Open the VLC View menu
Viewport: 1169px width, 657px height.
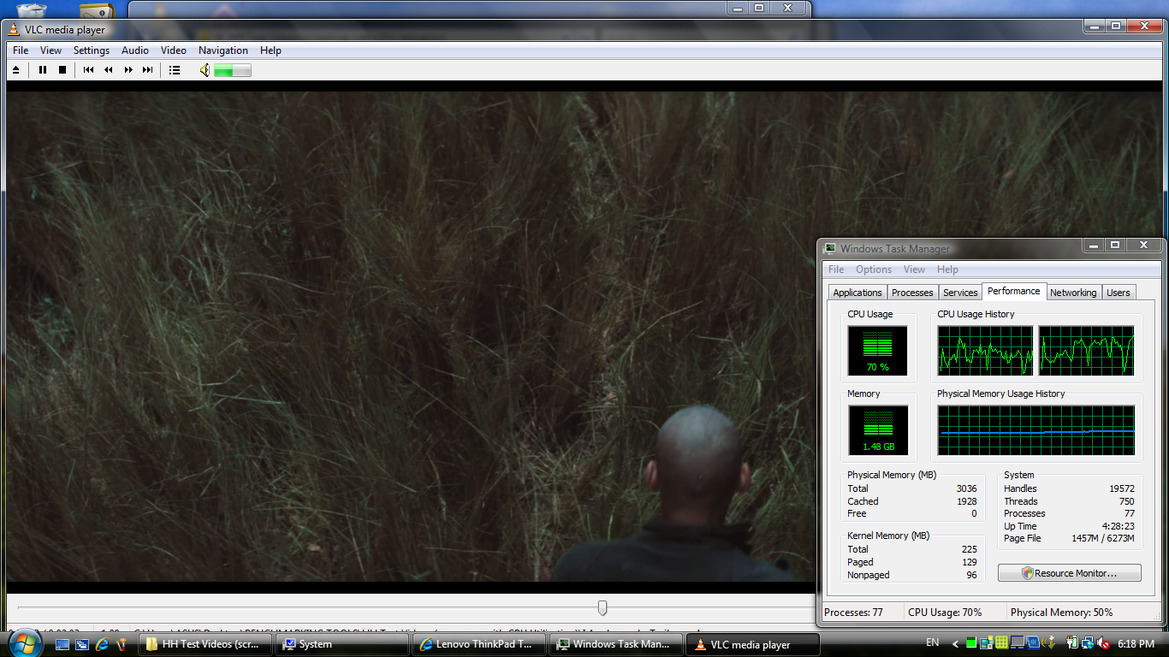point(51,51)
